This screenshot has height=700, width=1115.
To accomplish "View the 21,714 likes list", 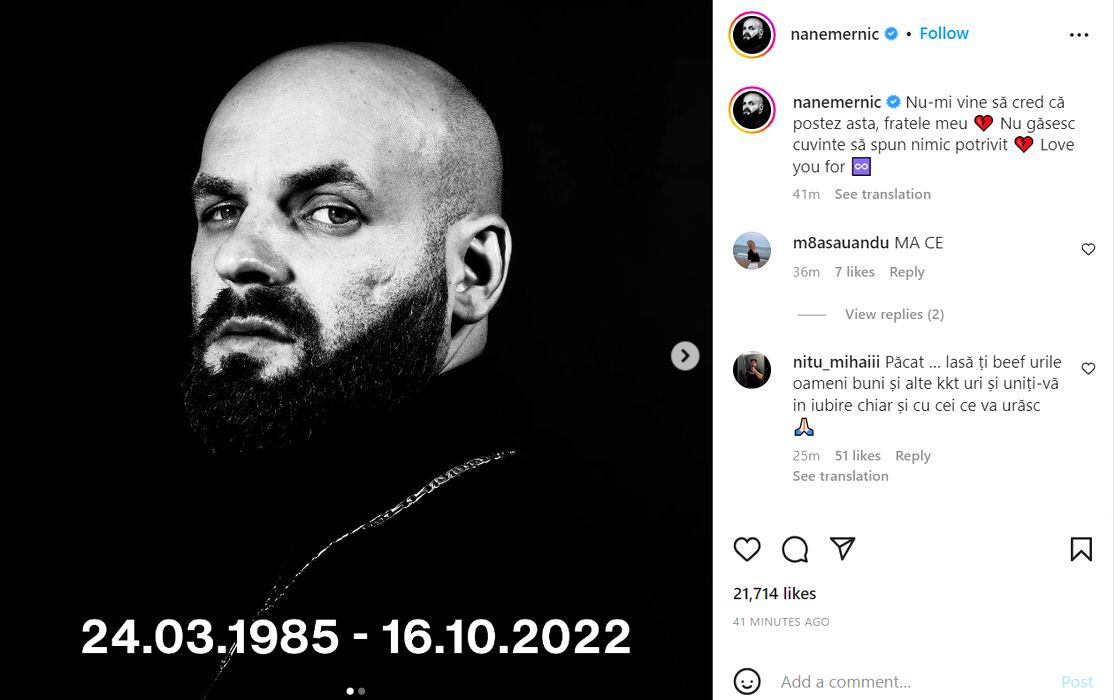I will pyautogui.click(x=774, y=594).
